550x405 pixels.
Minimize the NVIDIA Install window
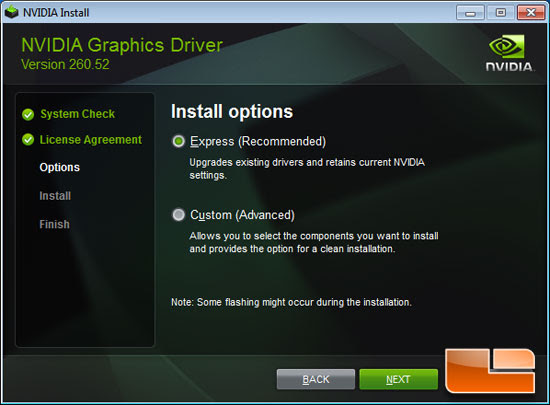coord(470,13)
